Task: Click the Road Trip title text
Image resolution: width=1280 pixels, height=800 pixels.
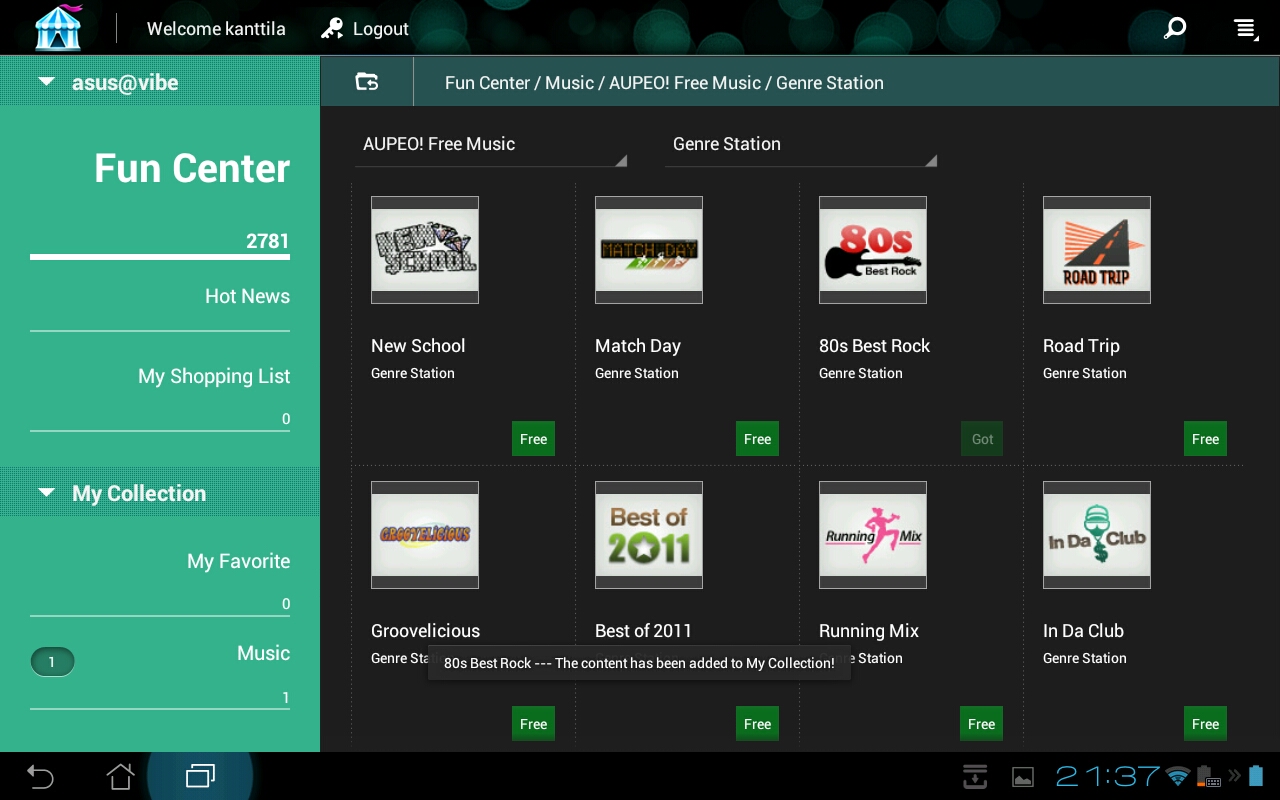Action: tap(1081, 346)
